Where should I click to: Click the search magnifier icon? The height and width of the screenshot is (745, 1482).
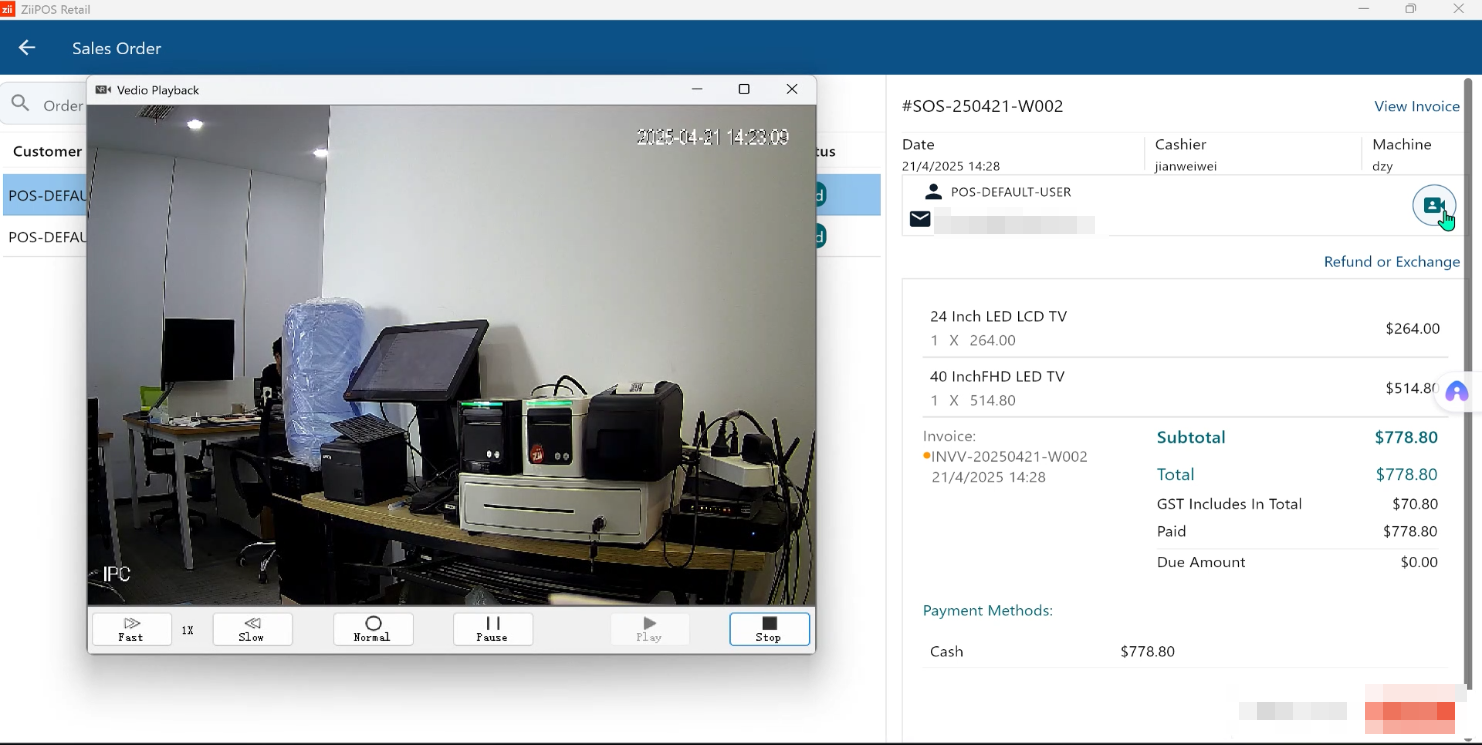pyautogui.click(x=20, y=103)
